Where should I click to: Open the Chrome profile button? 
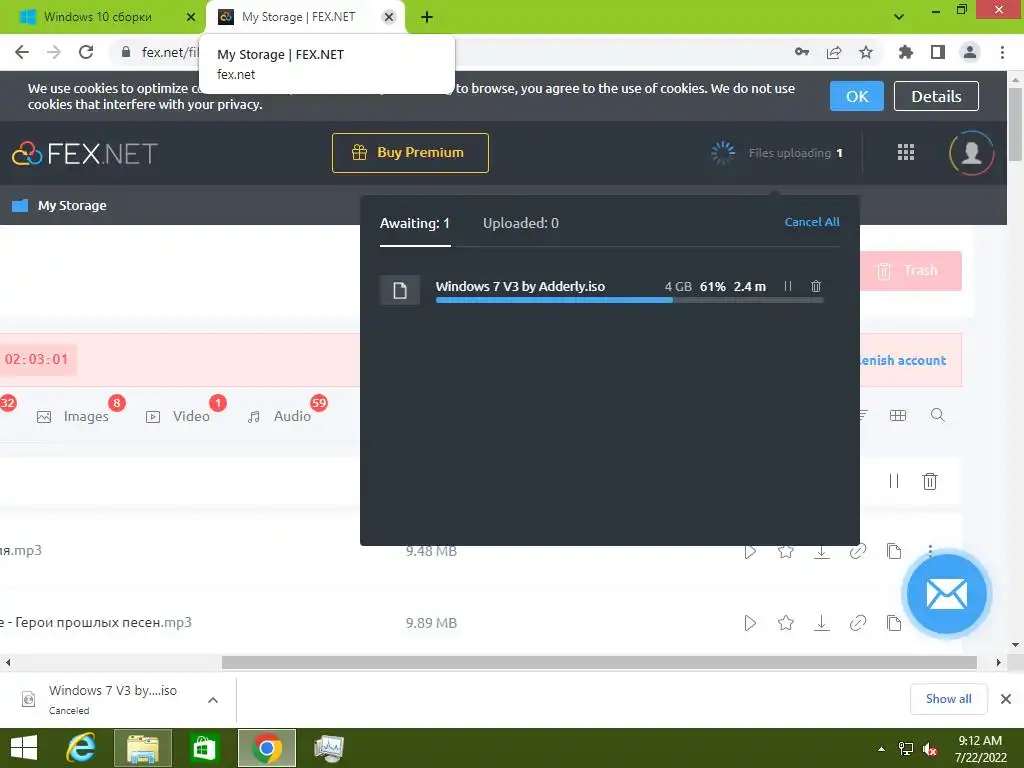[970, 52]
